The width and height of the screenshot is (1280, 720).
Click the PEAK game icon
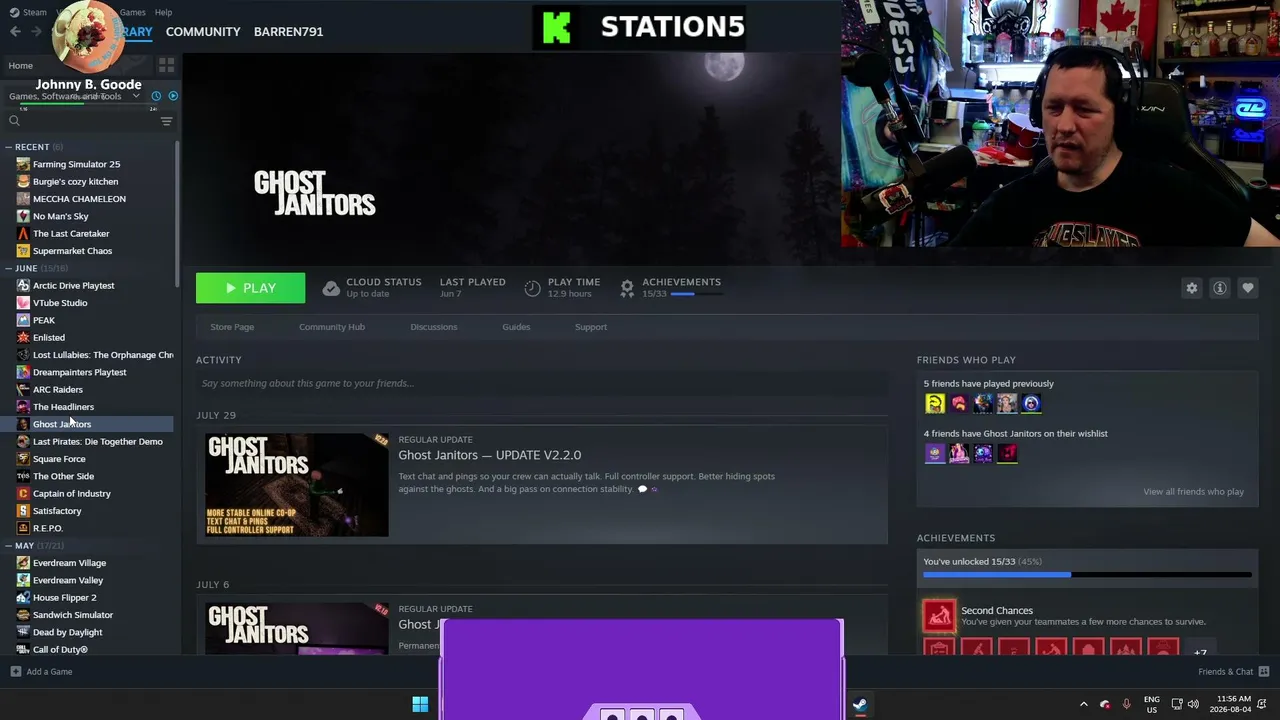click(x=23, y=320)
